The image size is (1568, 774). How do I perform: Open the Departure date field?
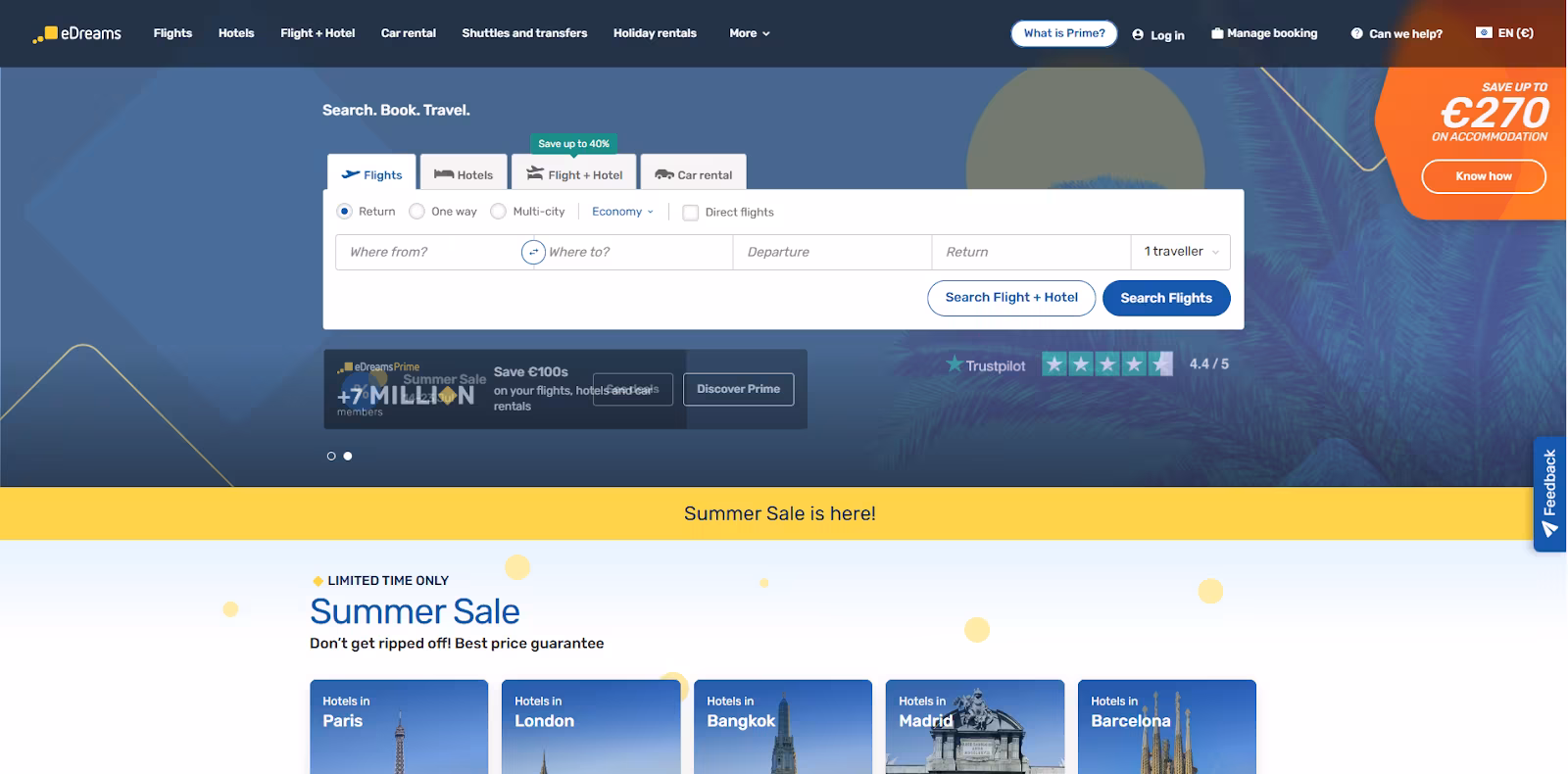pyautogui.click(x=832, y=252)
